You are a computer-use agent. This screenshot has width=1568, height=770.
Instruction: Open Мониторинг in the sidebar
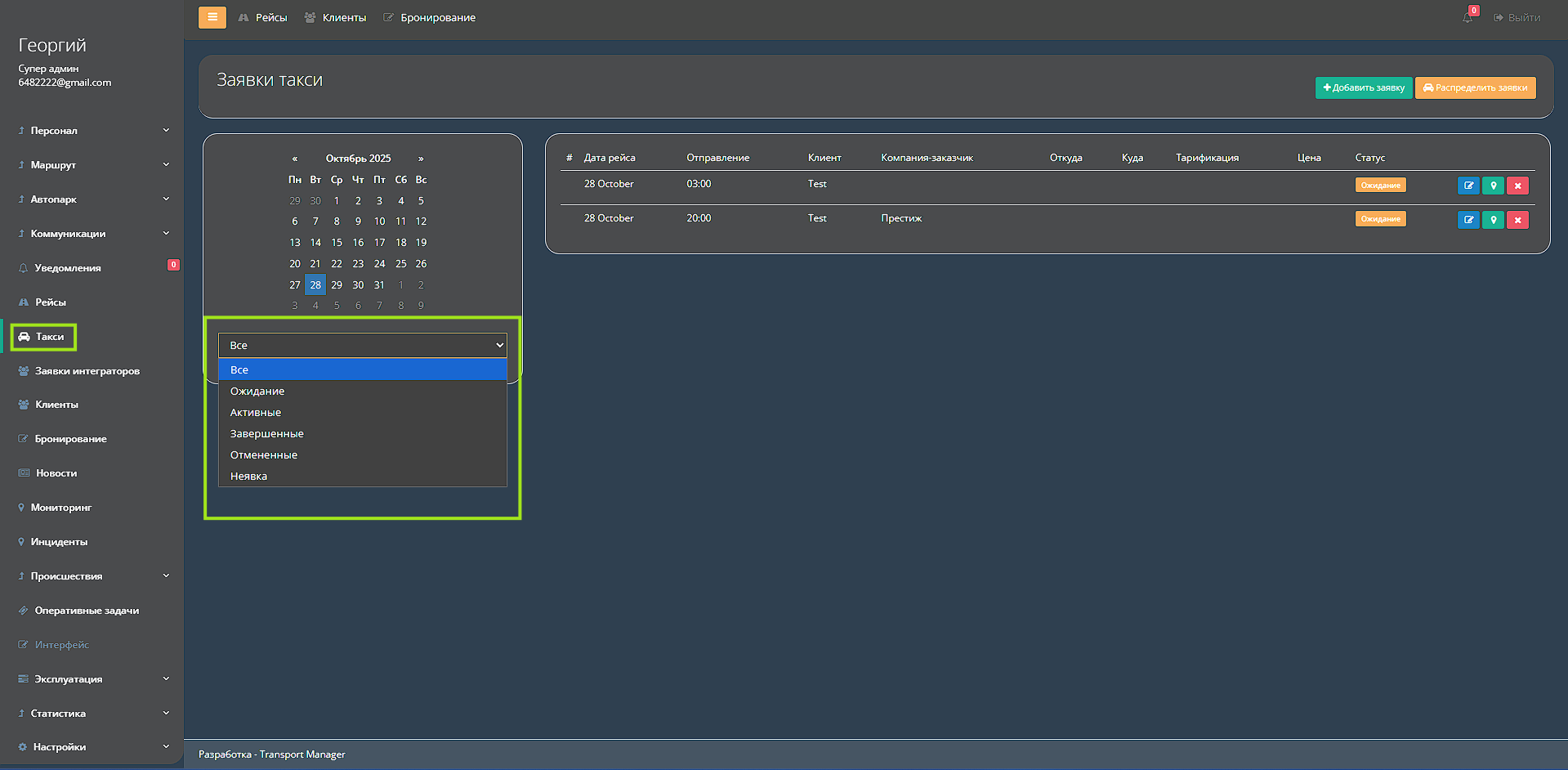61,508
